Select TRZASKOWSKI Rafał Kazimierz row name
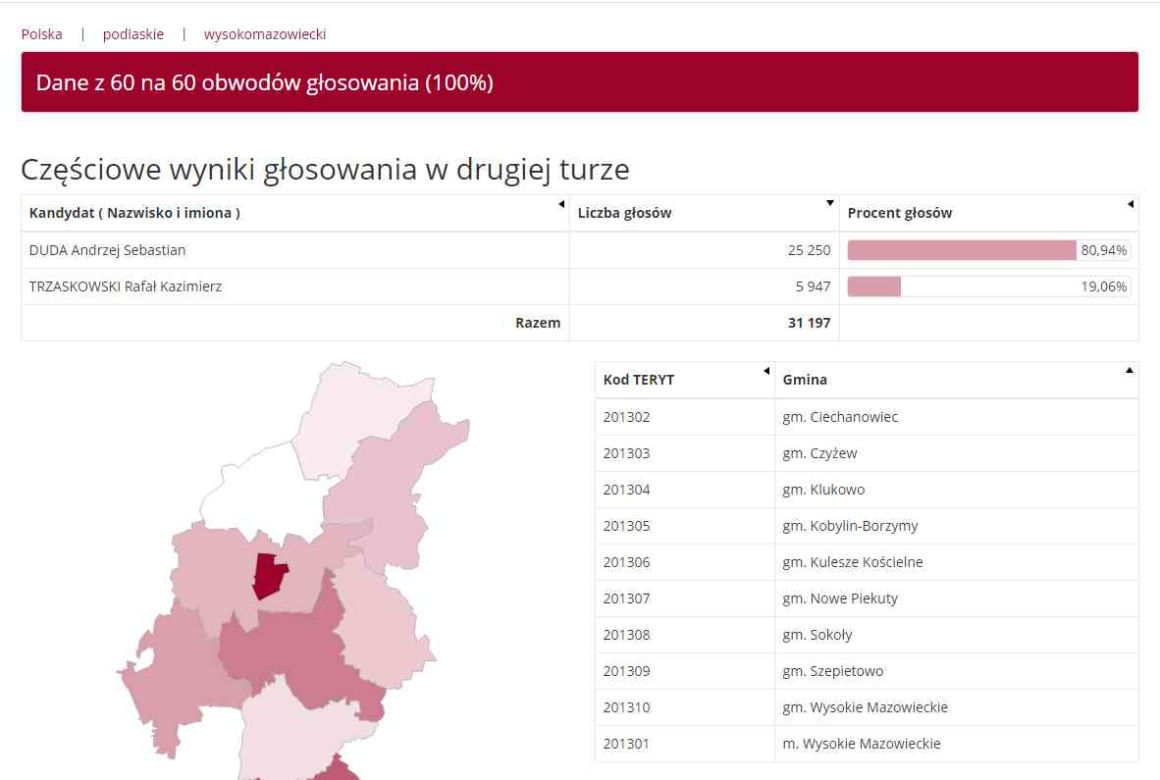This screenshot has width=1160, height=780. (x=125, y=286)
